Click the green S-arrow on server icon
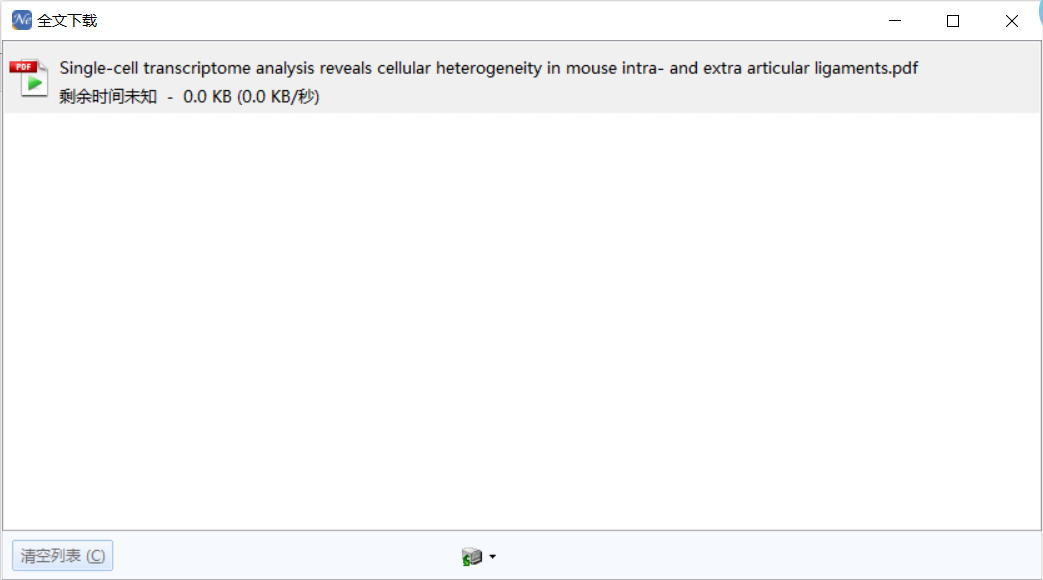Image resolution: width=1043 pixels, height=580 pixels. [467, 561]
